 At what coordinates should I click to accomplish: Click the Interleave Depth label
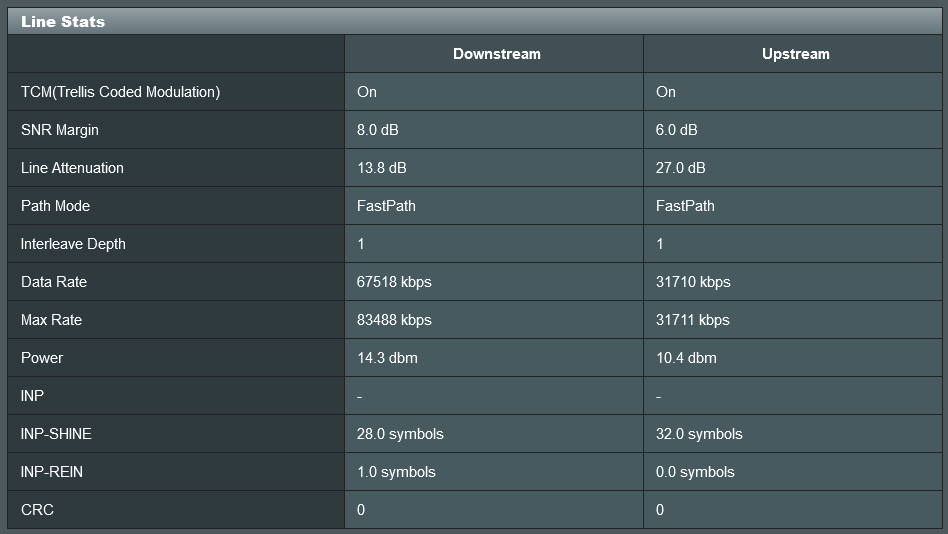click(73, 244)
